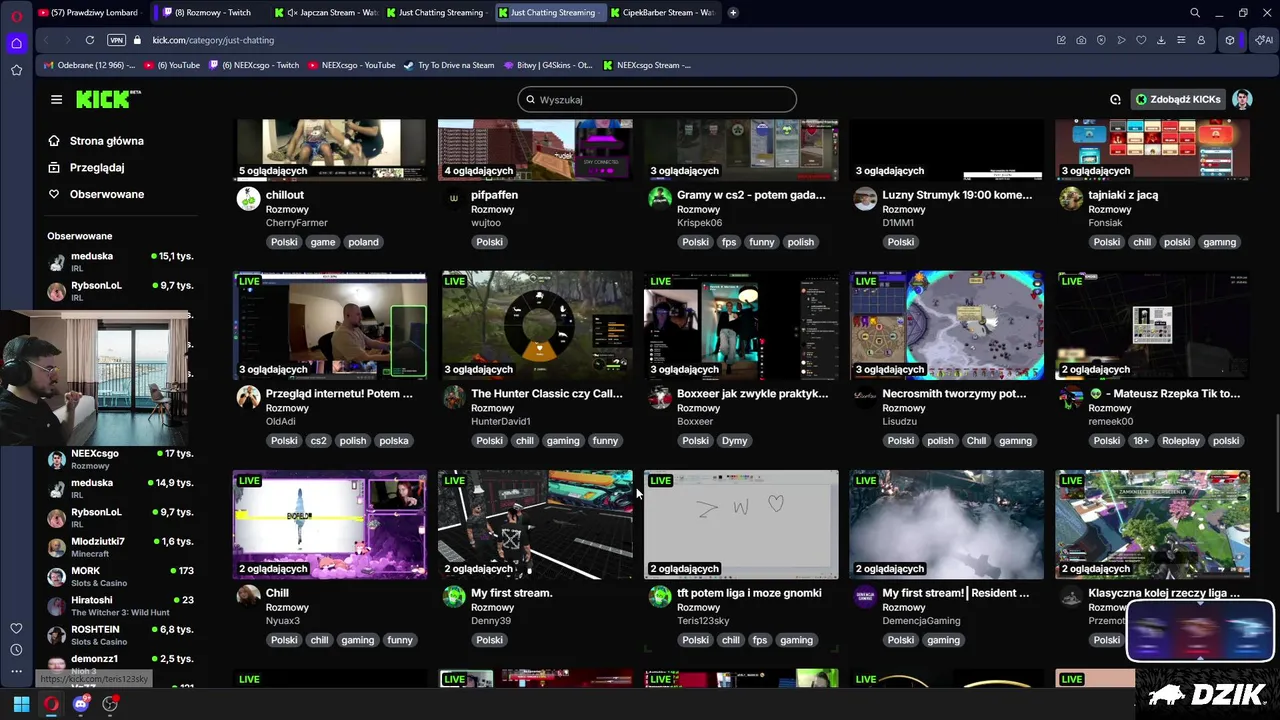Click Krispek06 channel name link
The height and width of the screenshot is (720, 1280).
[x=699, y=223]
